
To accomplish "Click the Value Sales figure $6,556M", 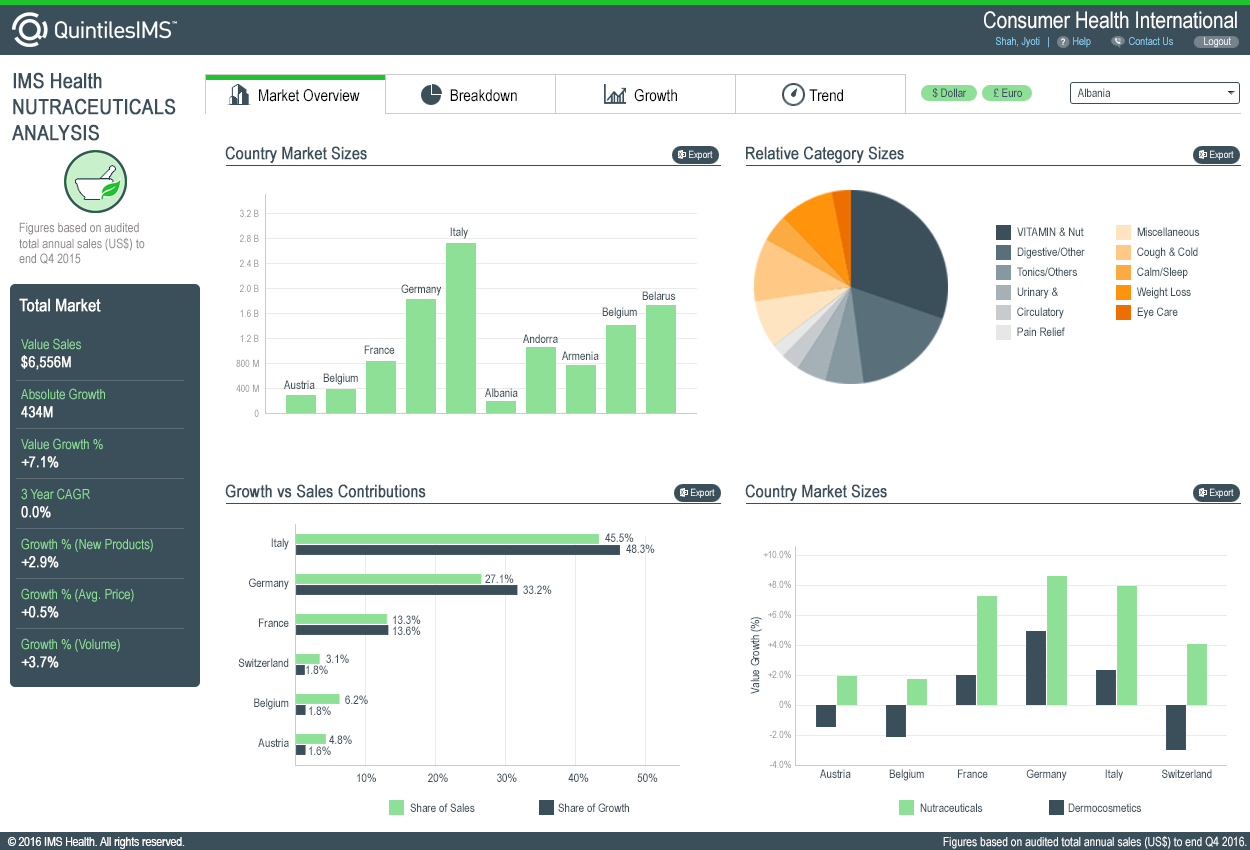I will click(46, 363).
